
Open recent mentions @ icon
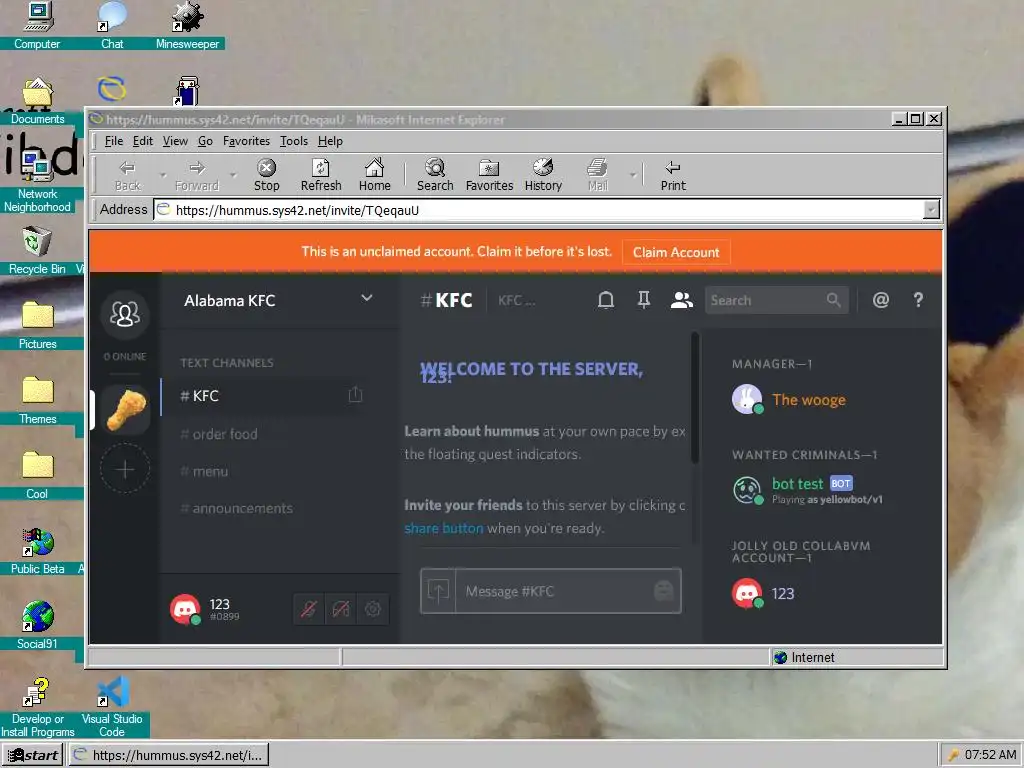coord(880,300)
